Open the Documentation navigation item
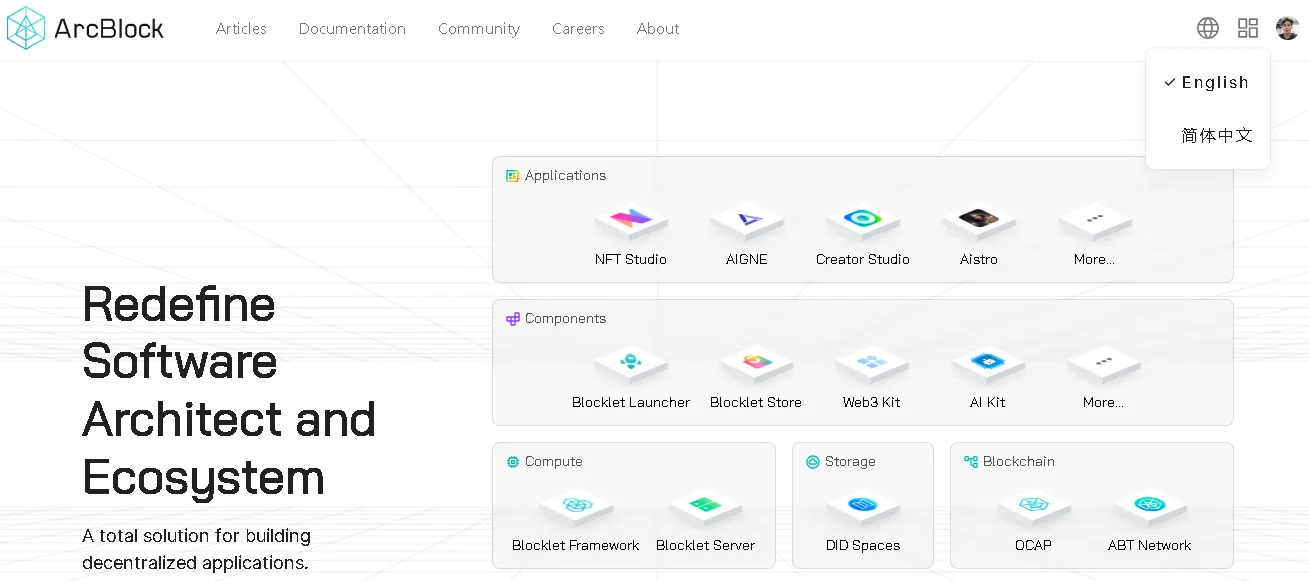This screenshot has height=581, width=1309. click(352, 29)
